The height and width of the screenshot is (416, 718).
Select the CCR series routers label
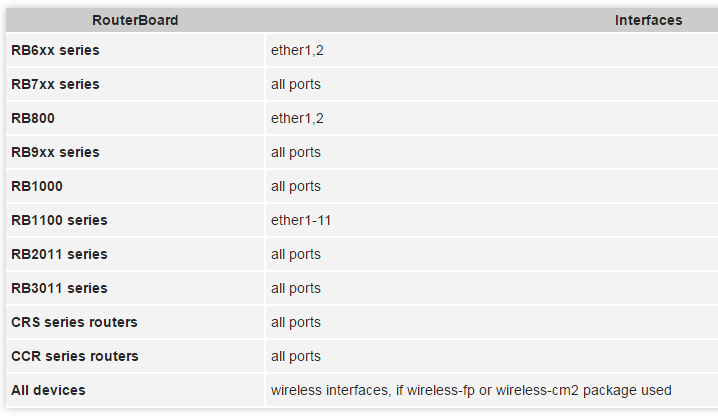(x=75, y=356)
